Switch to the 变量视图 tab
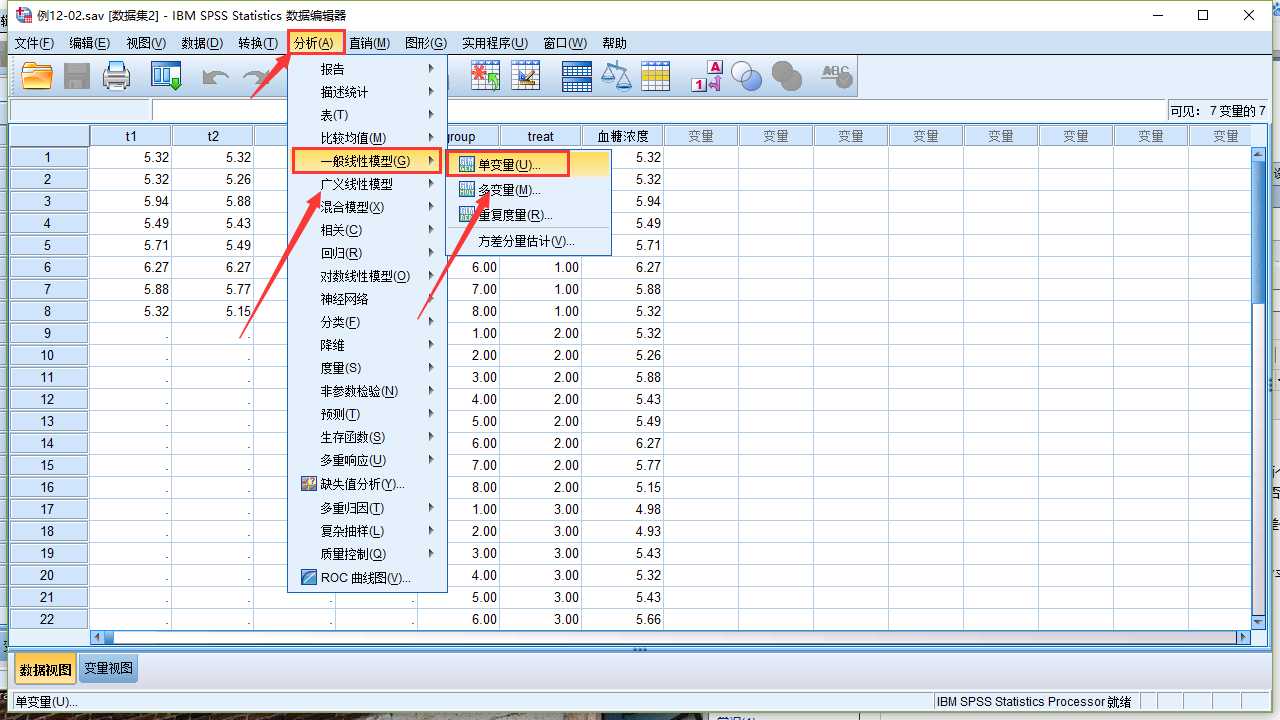The height and width of the screenshot is (720, 1280). click(108, 669)
